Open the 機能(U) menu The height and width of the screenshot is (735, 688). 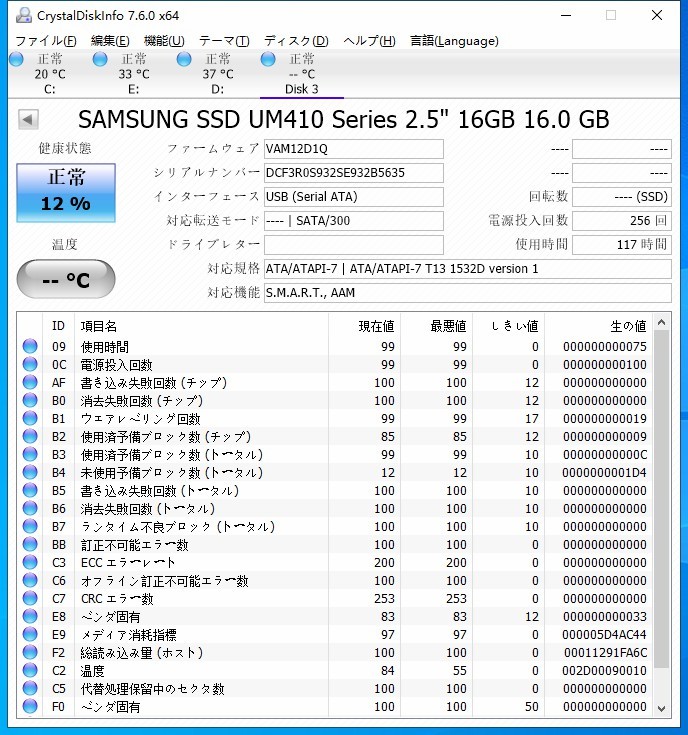[164, 41]
